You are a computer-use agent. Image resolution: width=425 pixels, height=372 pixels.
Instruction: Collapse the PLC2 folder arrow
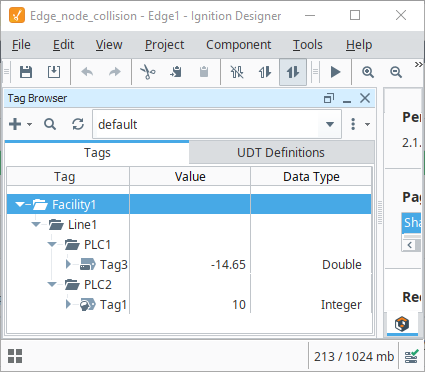52,284
